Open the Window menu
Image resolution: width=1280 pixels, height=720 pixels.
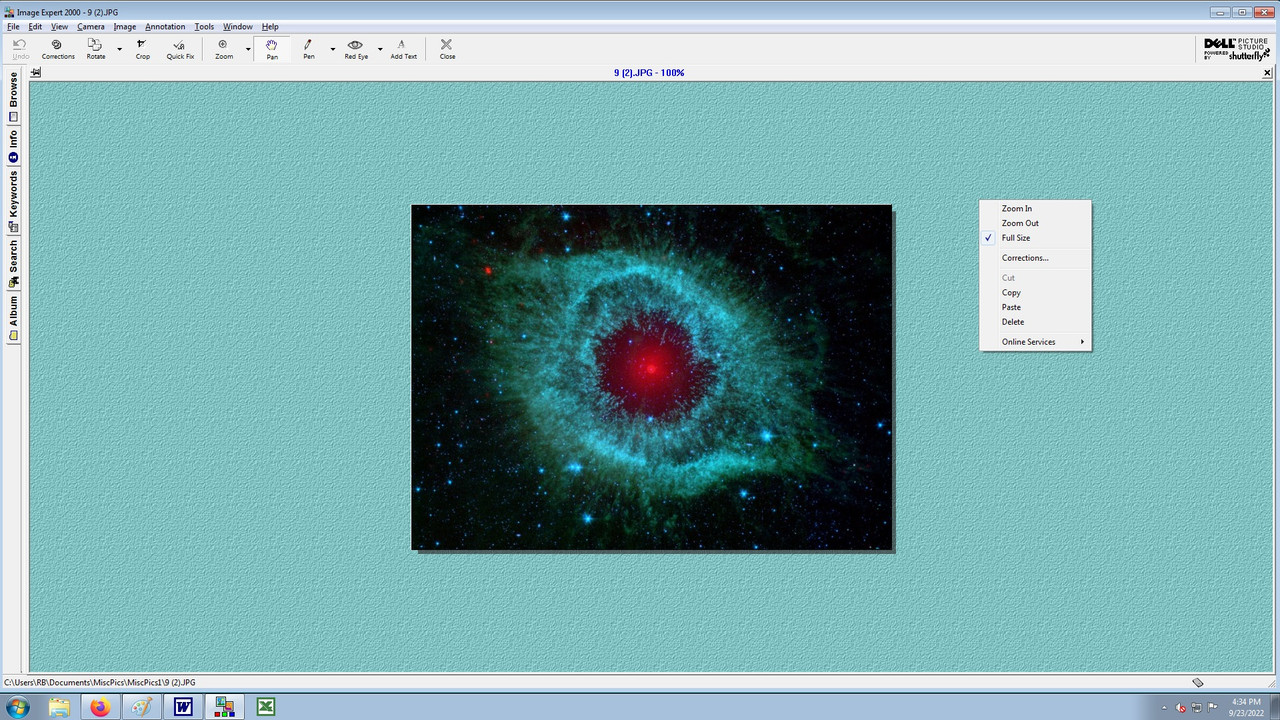tap(238, 27)
